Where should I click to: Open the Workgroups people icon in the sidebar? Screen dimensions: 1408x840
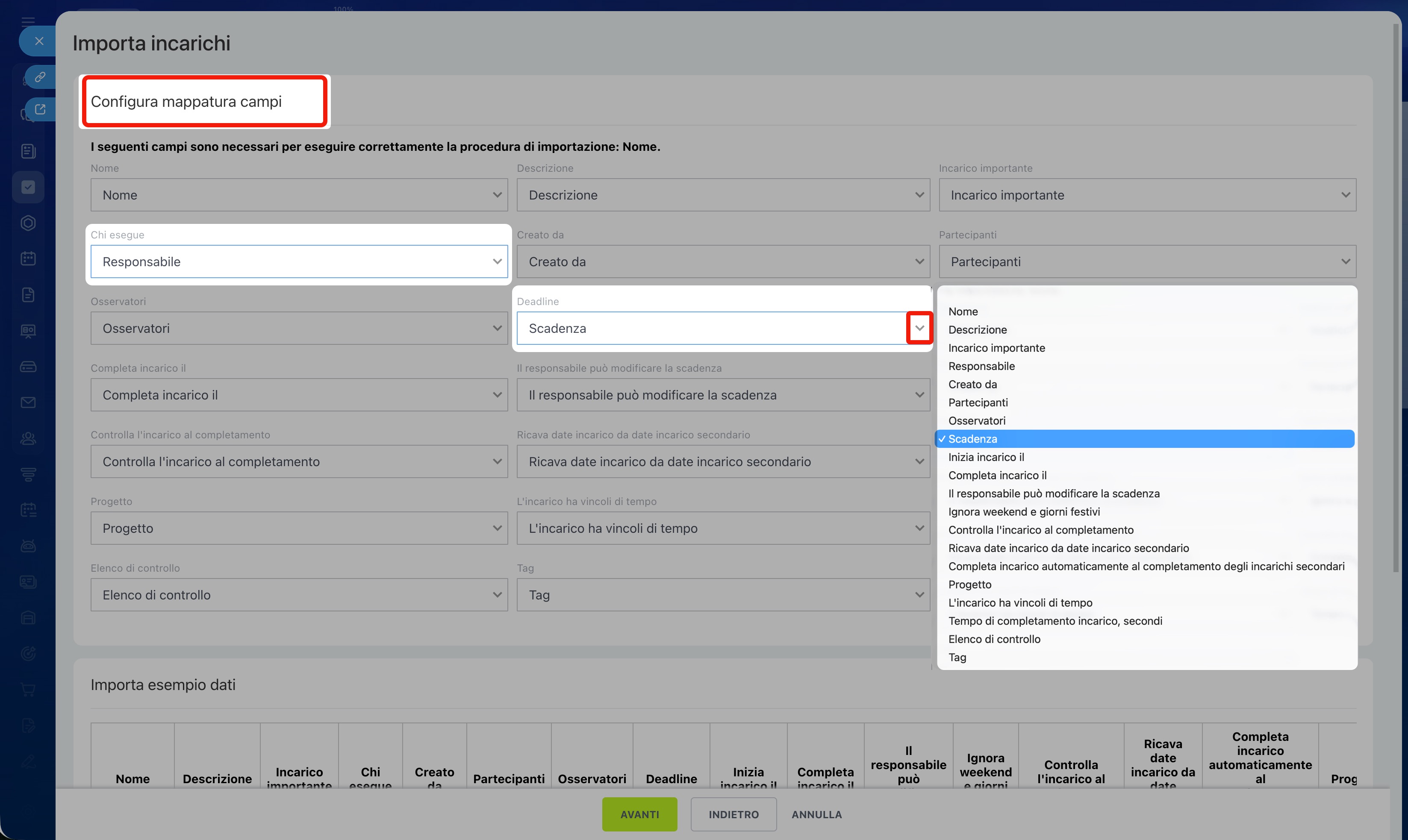pos(28,438)
